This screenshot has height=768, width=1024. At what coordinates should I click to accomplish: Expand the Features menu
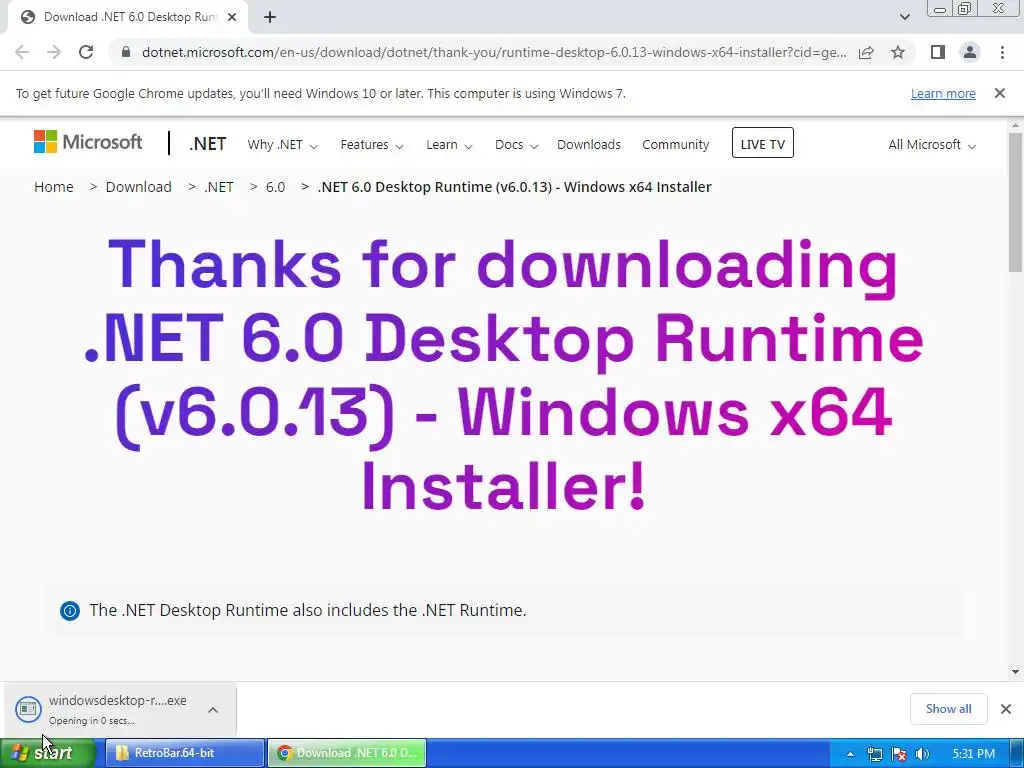(372, 144)
